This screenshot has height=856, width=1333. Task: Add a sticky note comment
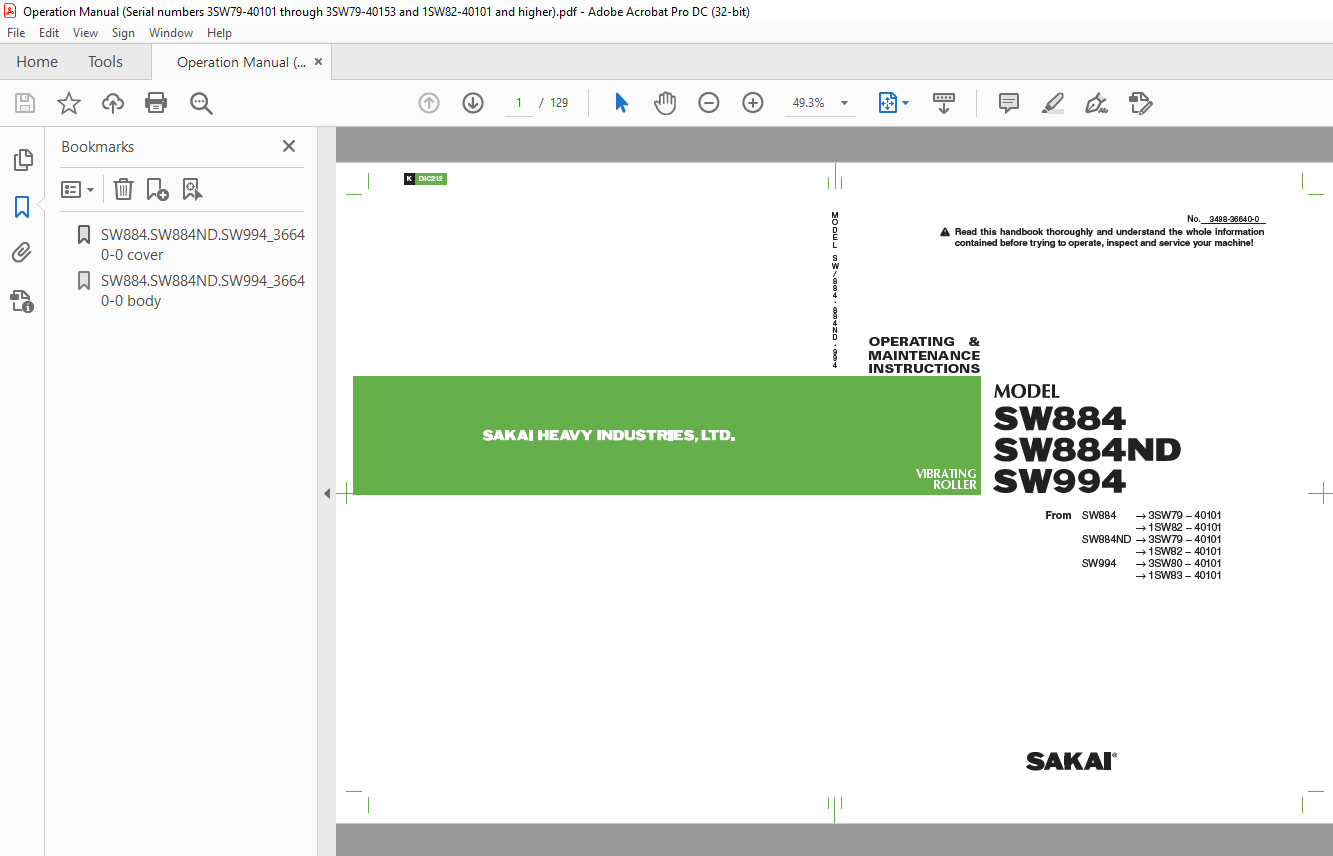[1009, 103]
